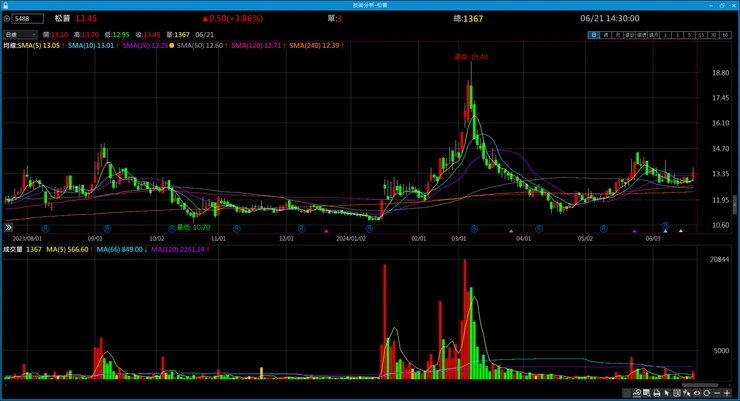The image size is (740, 401).
Task: Select the 15-minute interval button
Action: (x=701, y=35)
